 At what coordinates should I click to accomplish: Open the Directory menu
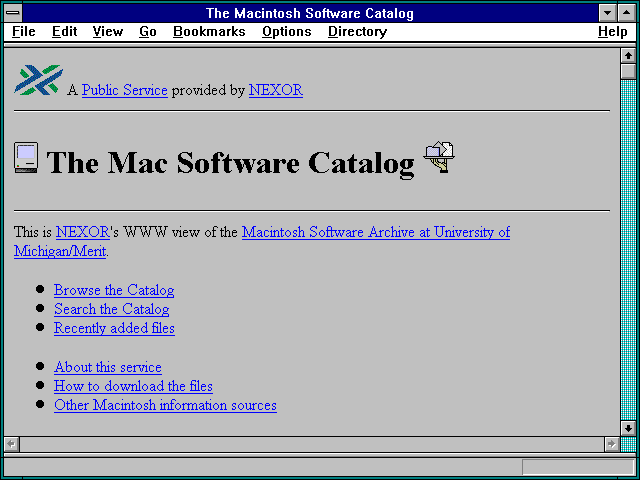click(x=358, y=31)
